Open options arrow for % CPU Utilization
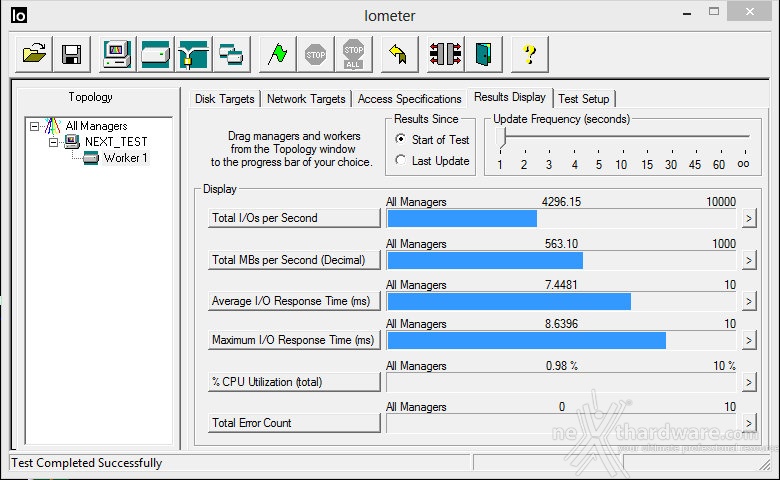Image resolution: width=780 pixels, height=480 pixels. pos(749,382)
